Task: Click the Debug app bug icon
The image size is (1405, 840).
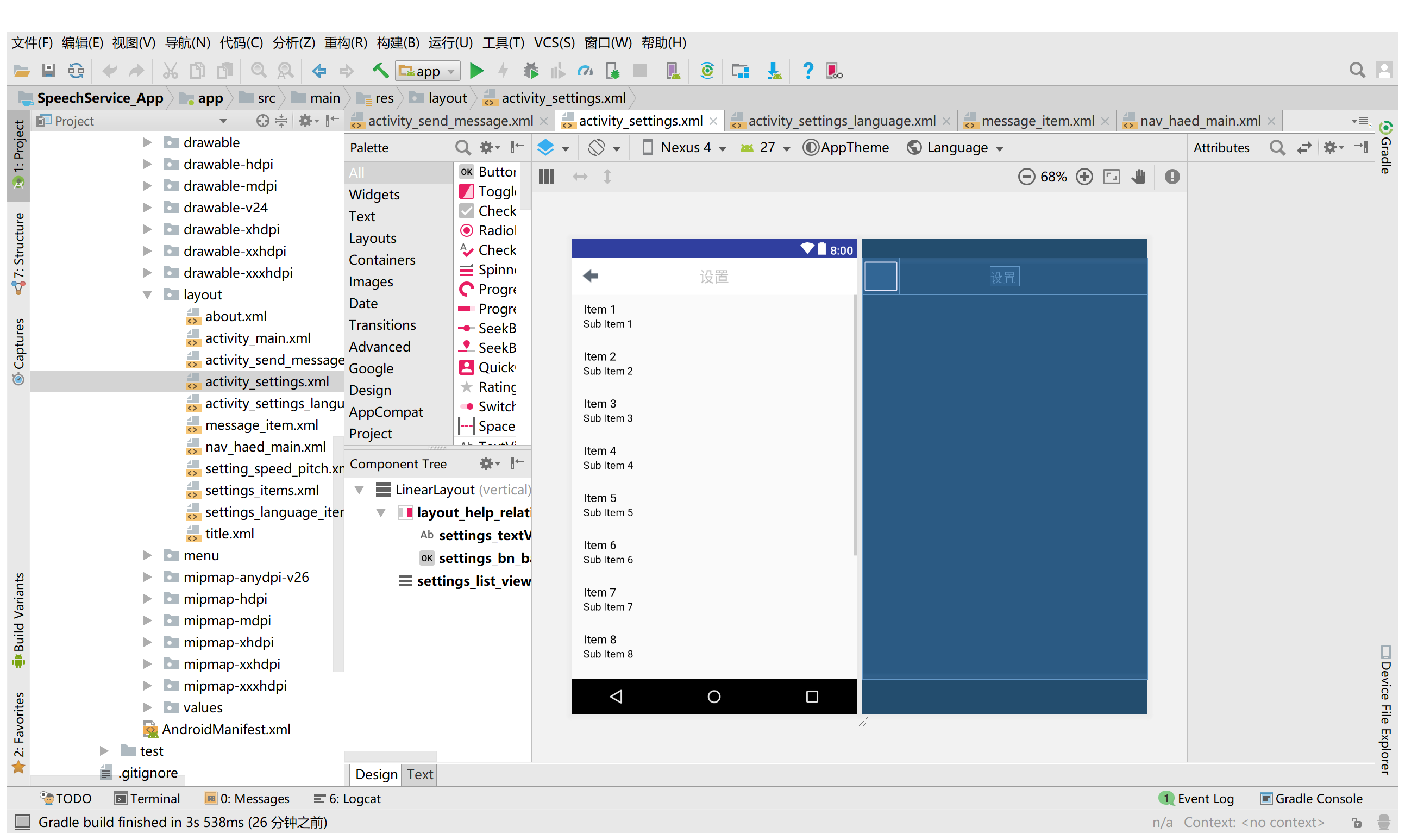Action: (530, 71)
